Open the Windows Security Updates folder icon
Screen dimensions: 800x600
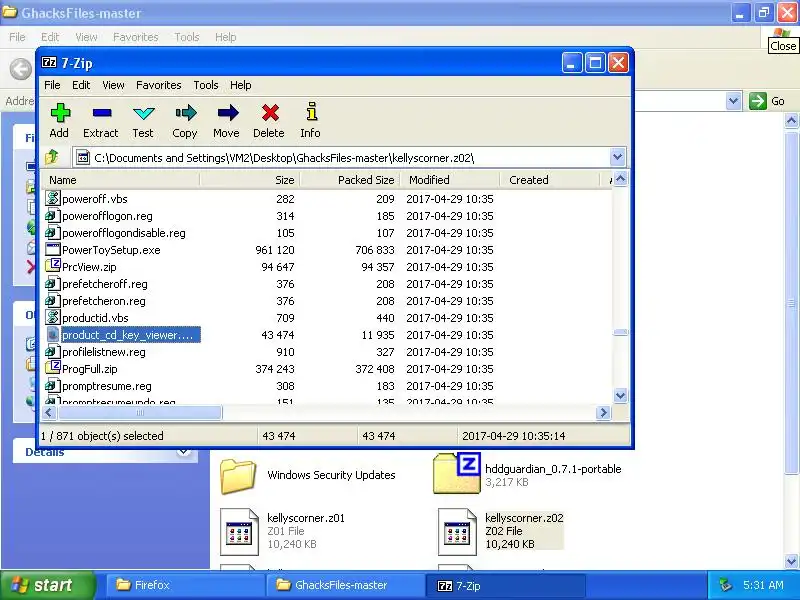(x=238, y=476)
